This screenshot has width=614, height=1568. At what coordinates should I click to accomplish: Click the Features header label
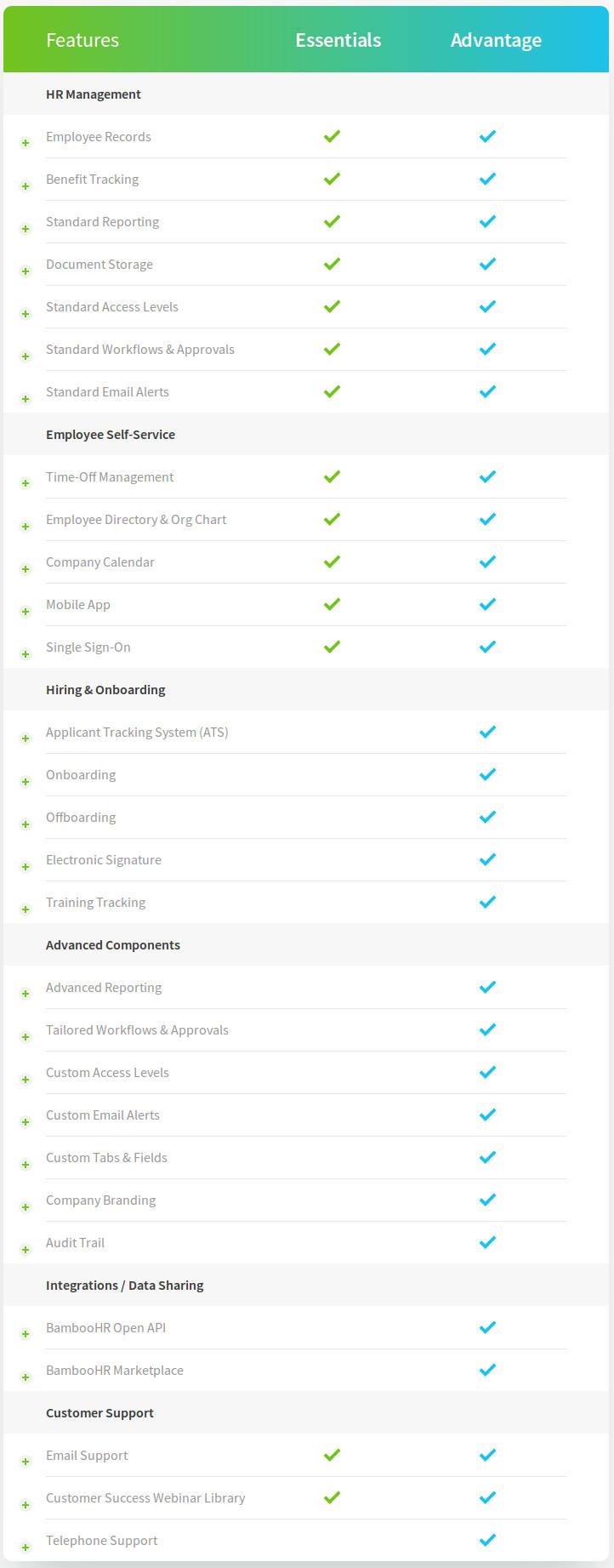(x=82, y=39)
